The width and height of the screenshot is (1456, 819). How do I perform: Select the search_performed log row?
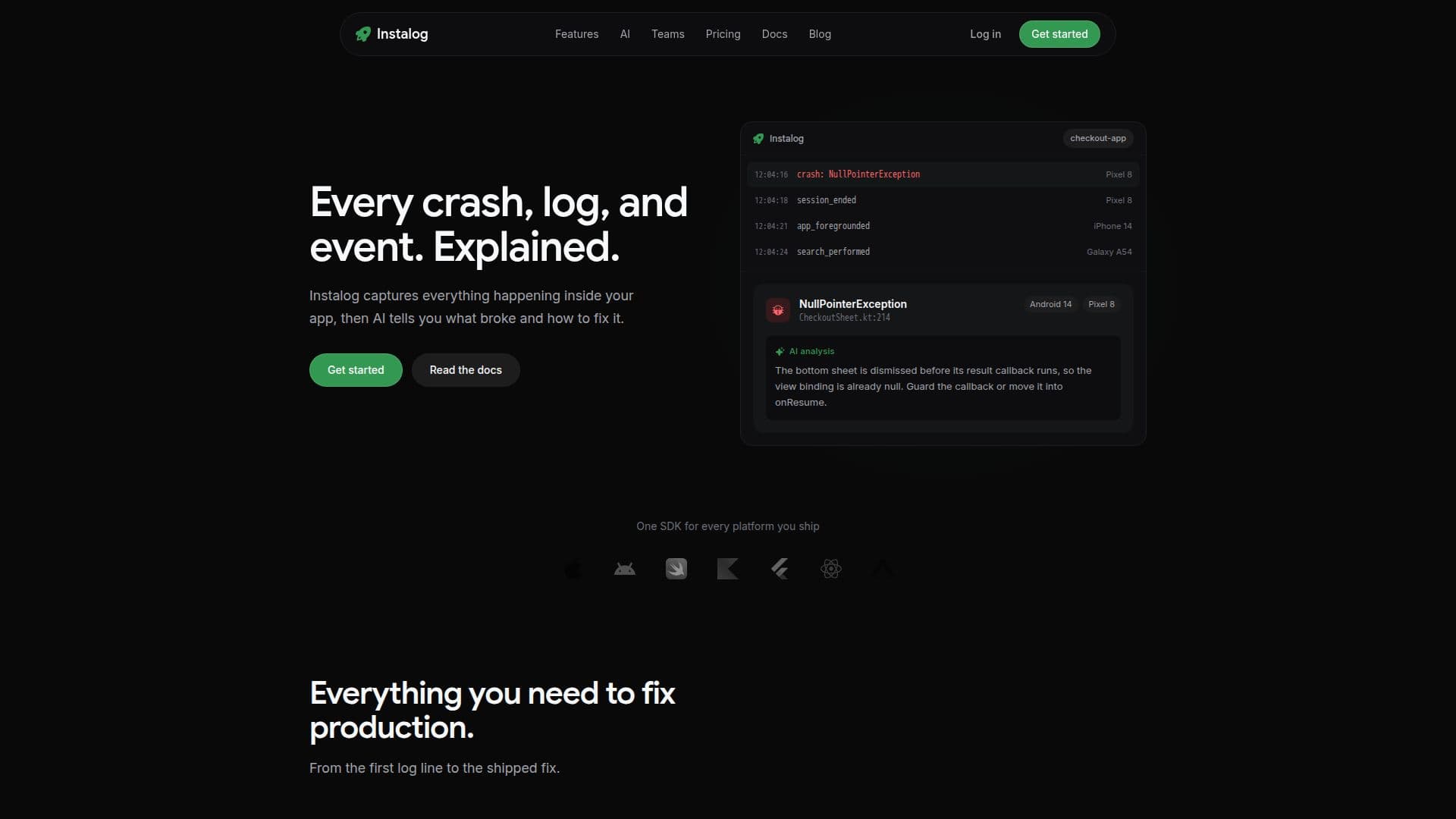[943, 252]
